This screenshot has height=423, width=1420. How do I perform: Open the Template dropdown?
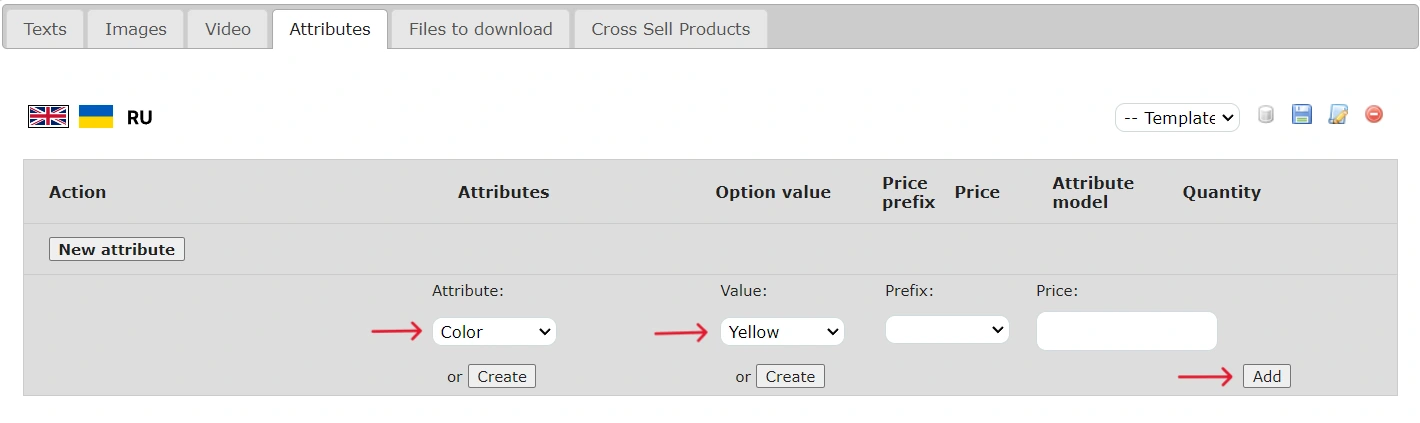[1177, 118]
